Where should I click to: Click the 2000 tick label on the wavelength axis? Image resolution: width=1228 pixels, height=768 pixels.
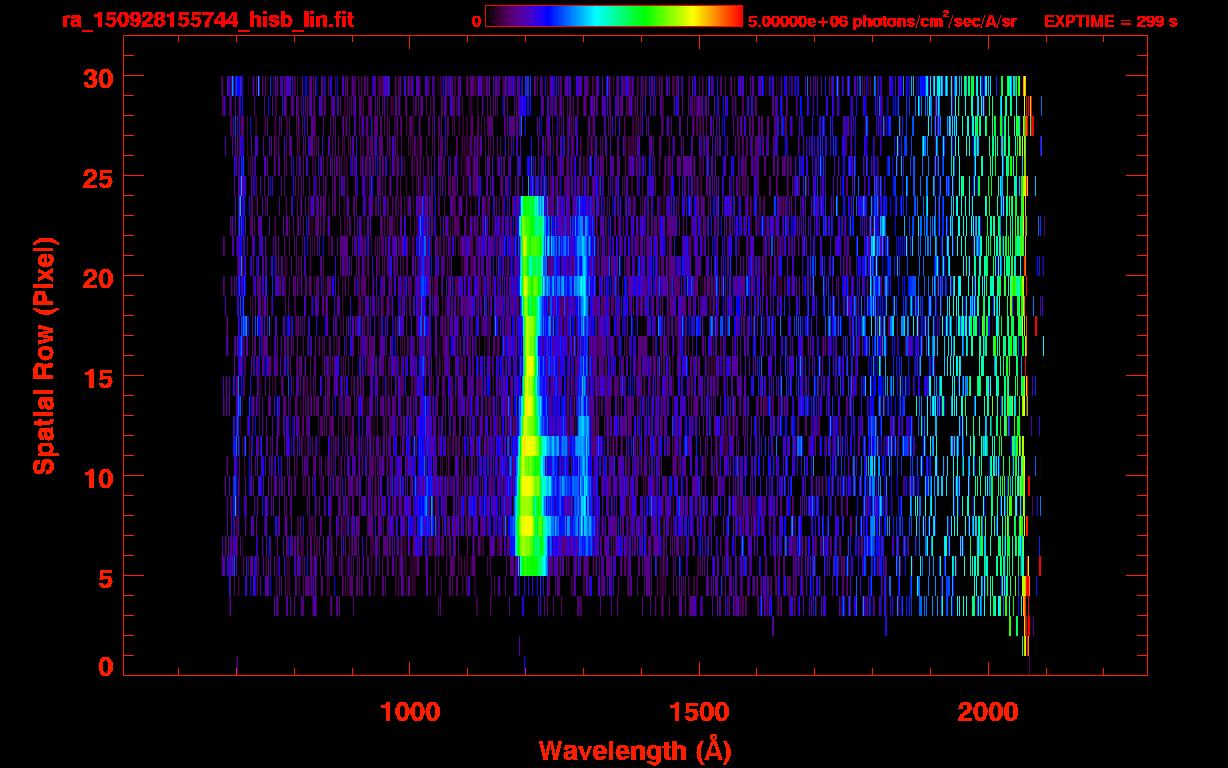(987, 712)
